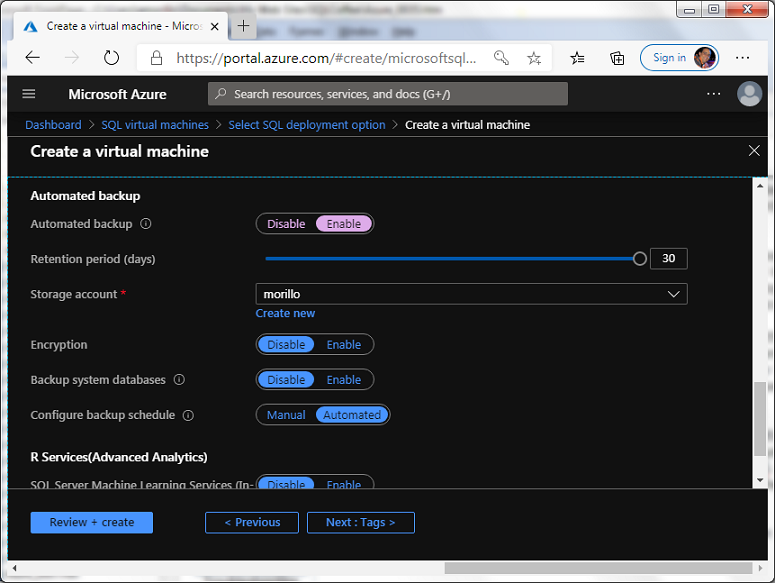Open the Collections icon
This screenshot has width=775, height=583.
click(x=617, y=58)
